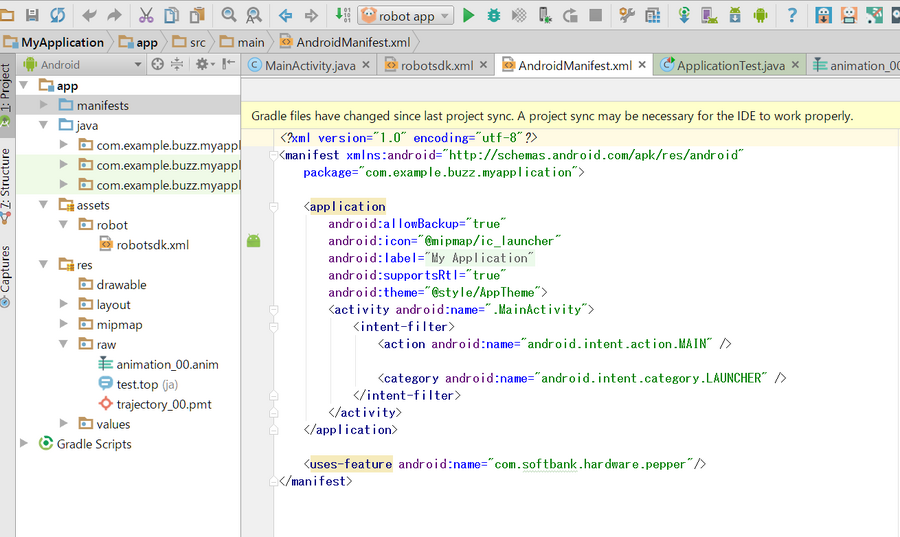This screenshot has width=900, height=537.
Task: Open the robot app run configuration dropdown
Action: point(405,15)
